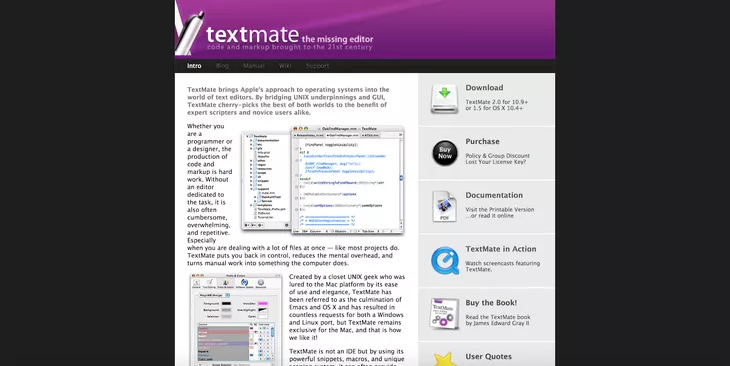Click Watch screencasts featuring TextMate text
The height and width of the screenshot is (366, 730).
click(503, 266)
